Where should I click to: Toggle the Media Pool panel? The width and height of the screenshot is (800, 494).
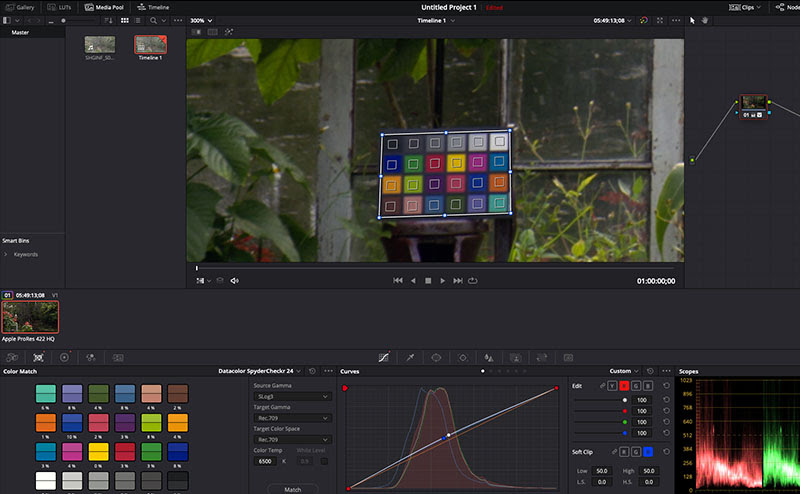point(104,7)
